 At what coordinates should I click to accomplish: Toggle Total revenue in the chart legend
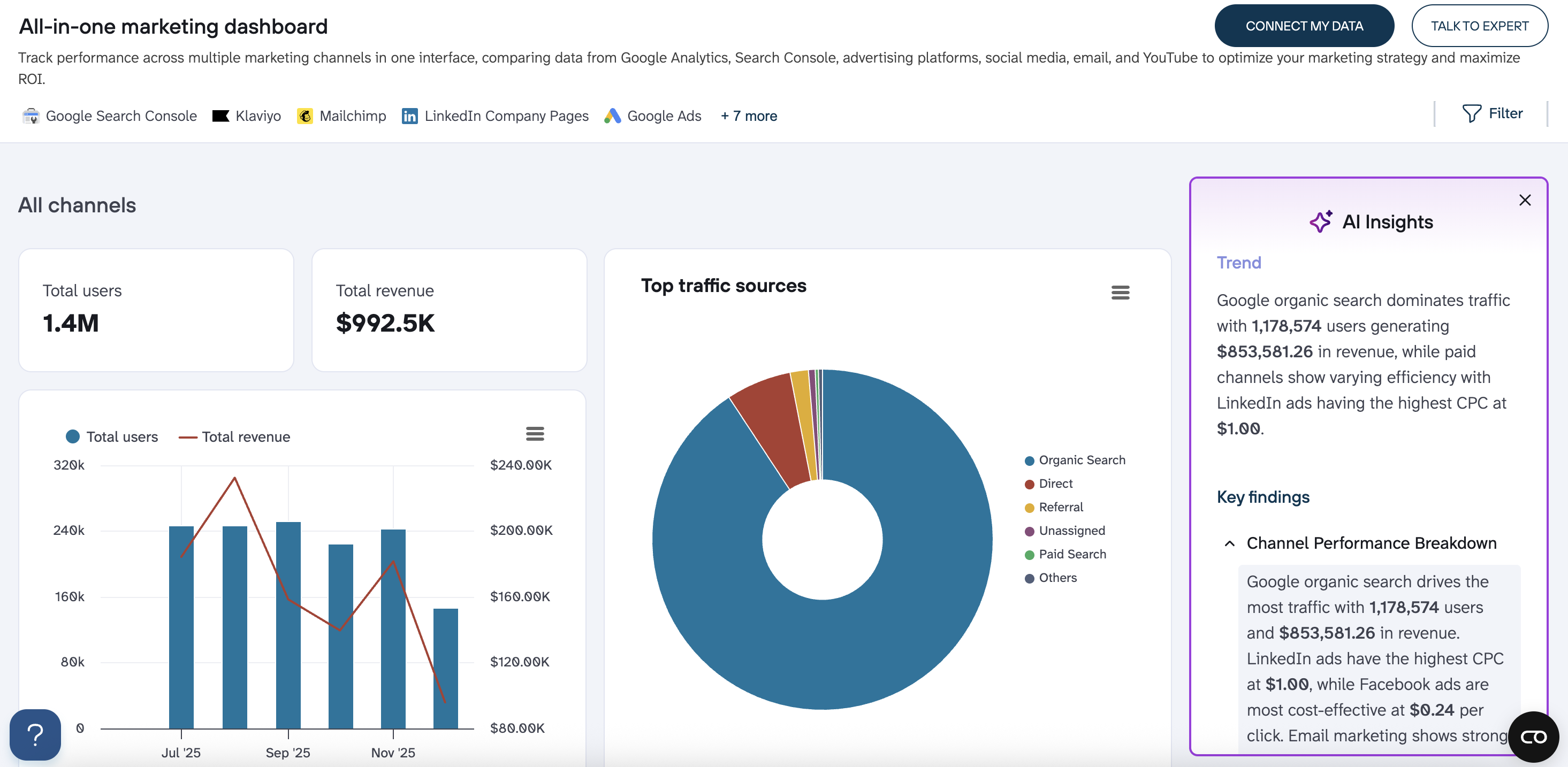[234, 437]
